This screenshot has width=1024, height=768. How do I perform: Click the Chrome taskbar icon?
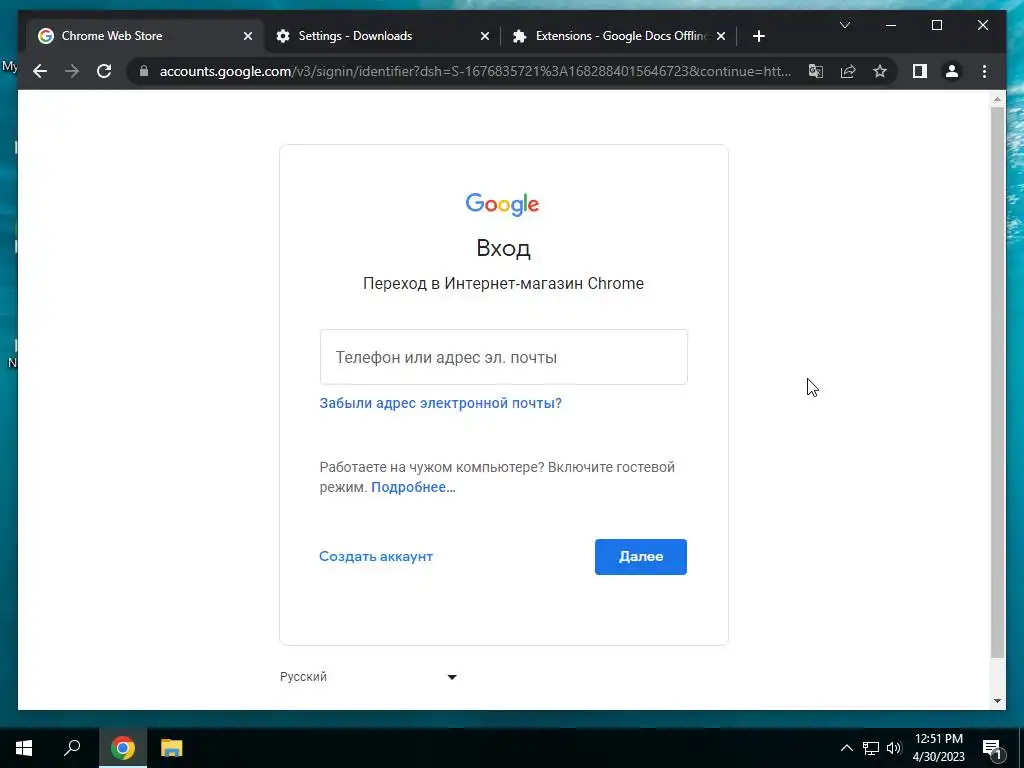122,748
